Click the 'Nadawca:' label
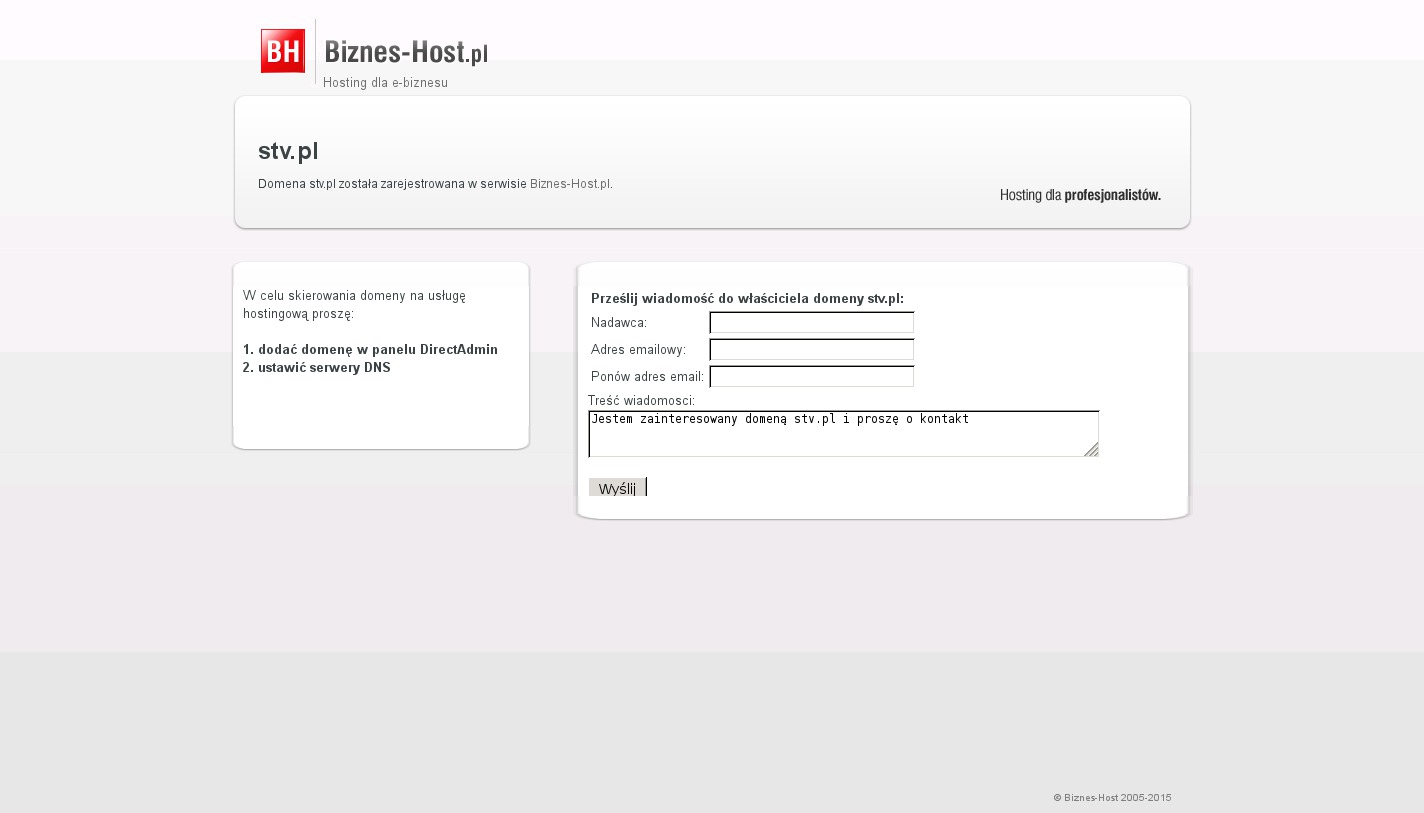Screen dimensions: 1424x813 (x=619, y=323)
